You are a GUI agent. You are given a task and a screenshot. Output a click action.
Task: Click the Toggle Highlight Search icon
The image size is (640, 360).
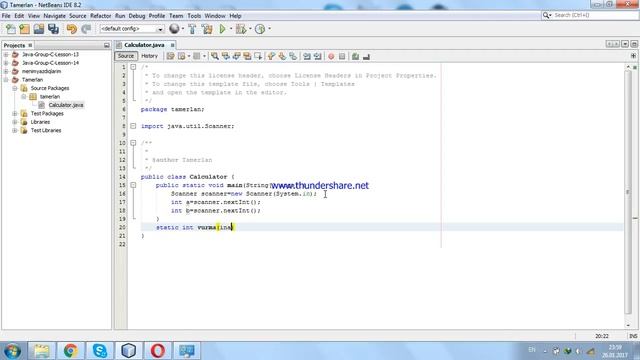pos(247,56)
